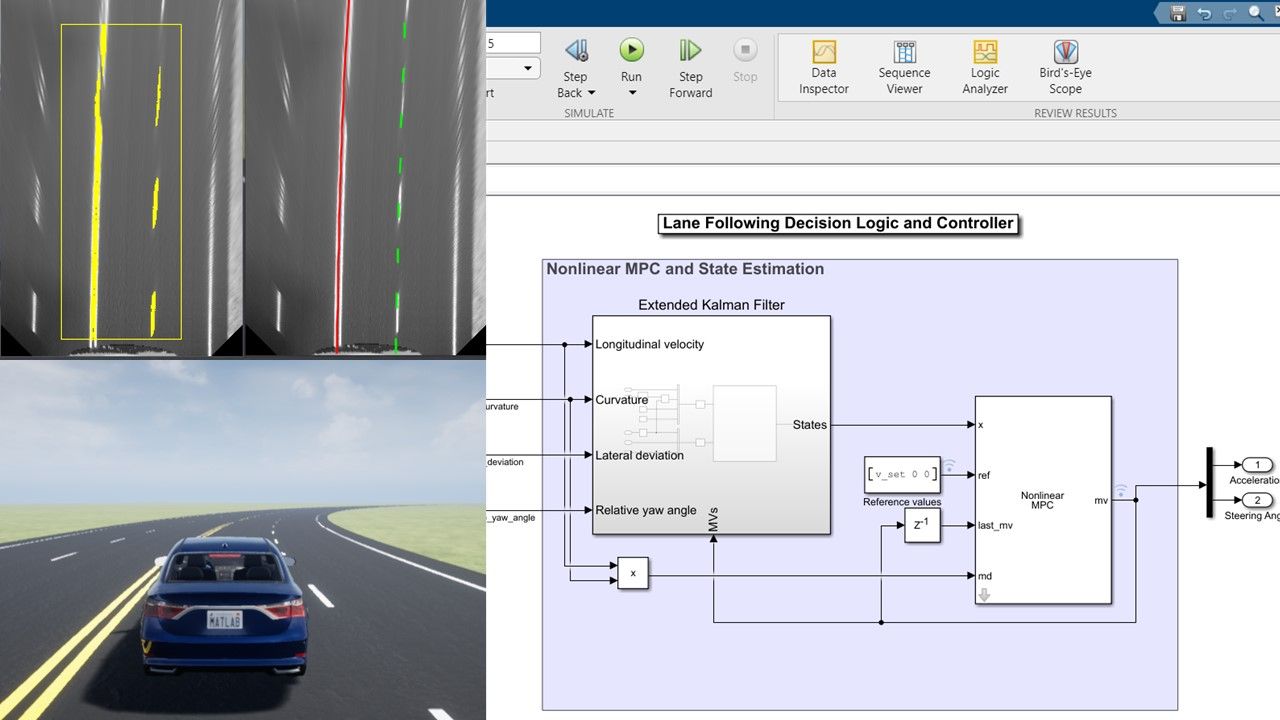Select the Nonlinear MPC block
This screenshot has height=720, width=1280.
(x=1043, y=500)
